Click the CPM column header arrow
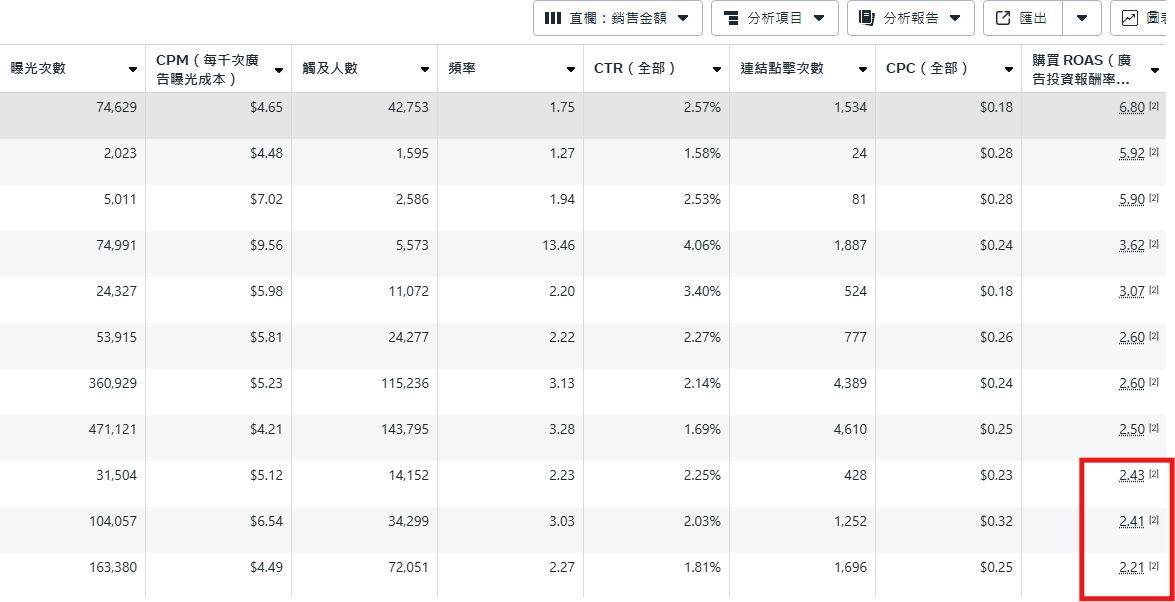Viewport: 1175px width, 602px height. tap(279, 70)
